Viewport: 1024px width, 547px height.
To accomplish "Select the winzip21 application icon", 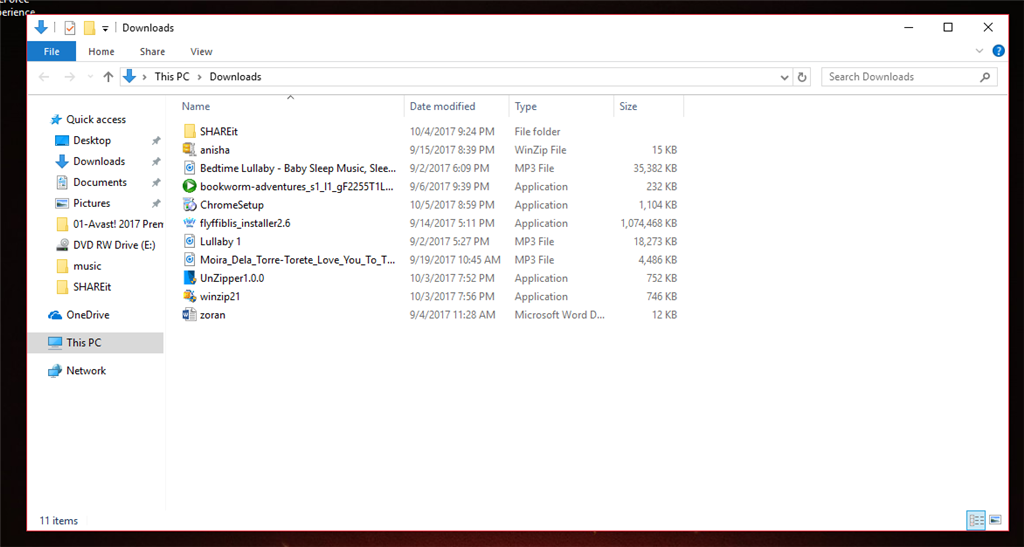I will coord(189,296).
